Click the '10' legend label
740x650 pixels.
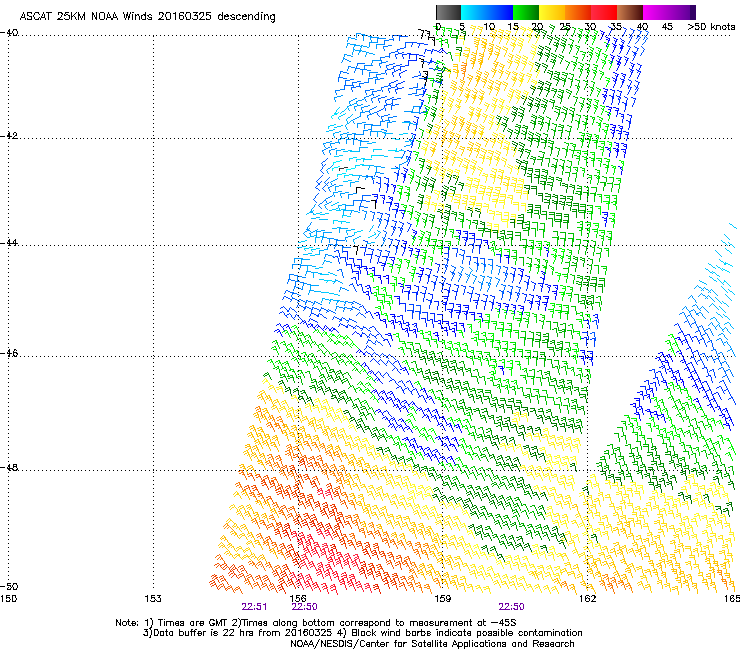click(489, 27)
